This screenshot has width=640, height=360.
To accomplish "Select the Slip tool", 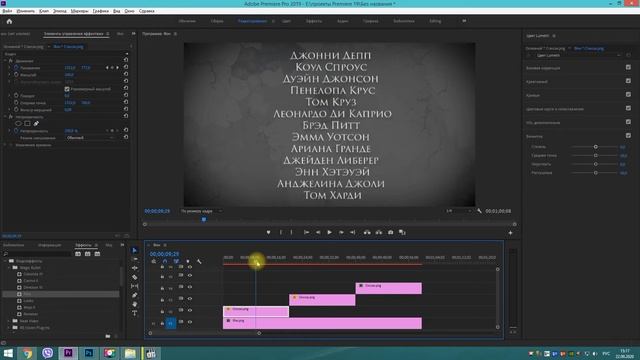I will click(135, 287).
